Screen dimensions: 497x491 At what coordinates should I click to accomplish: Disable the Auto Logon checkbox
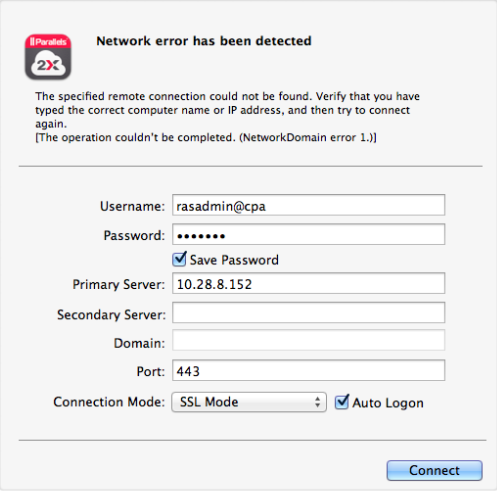342,402
